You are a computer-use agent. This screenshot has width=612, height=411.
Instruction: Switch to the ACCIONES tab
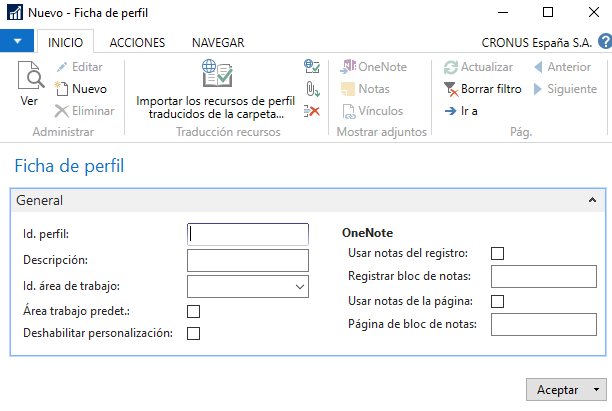point(137,43)
